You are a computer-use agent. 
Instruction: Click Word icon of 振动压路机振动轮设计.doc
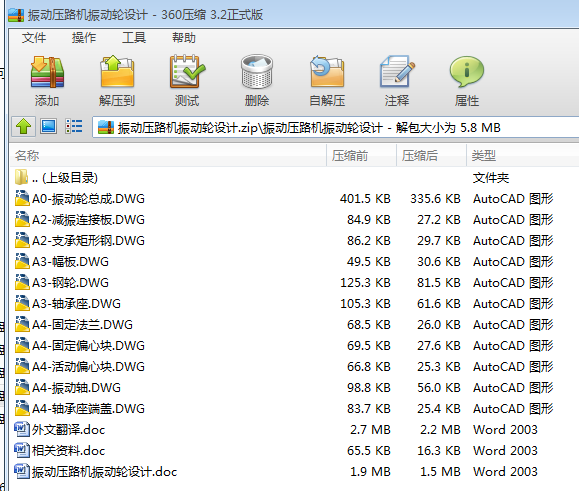coord(22,471)
